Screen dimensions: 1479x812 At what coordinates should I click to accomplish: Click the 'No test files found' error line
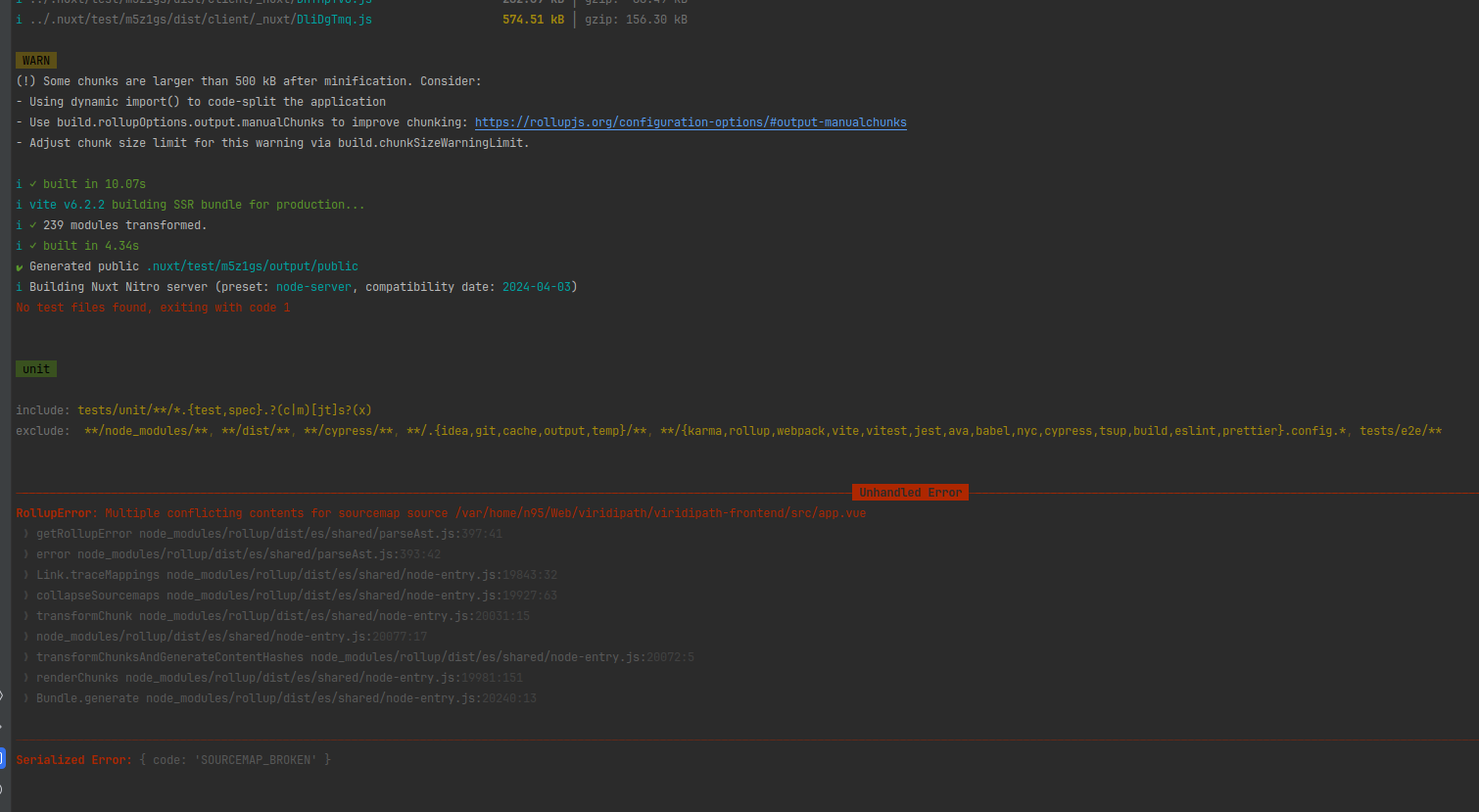click(153, 308)
